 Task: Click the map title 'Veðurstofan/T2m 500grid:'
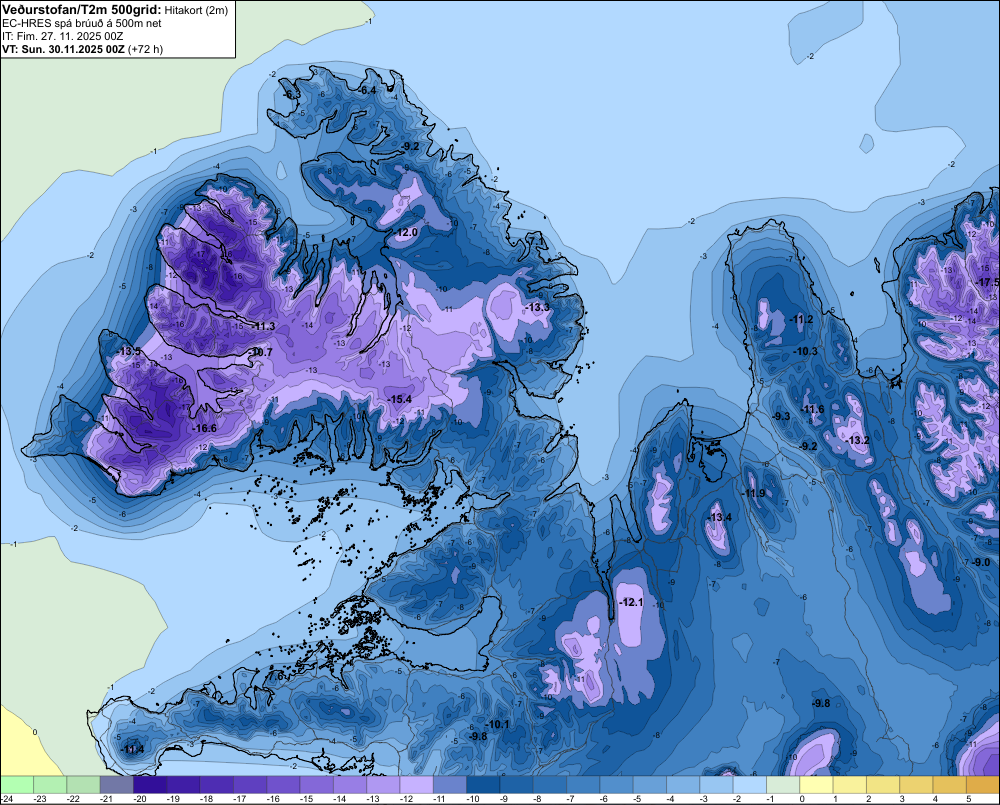(82, 10)
